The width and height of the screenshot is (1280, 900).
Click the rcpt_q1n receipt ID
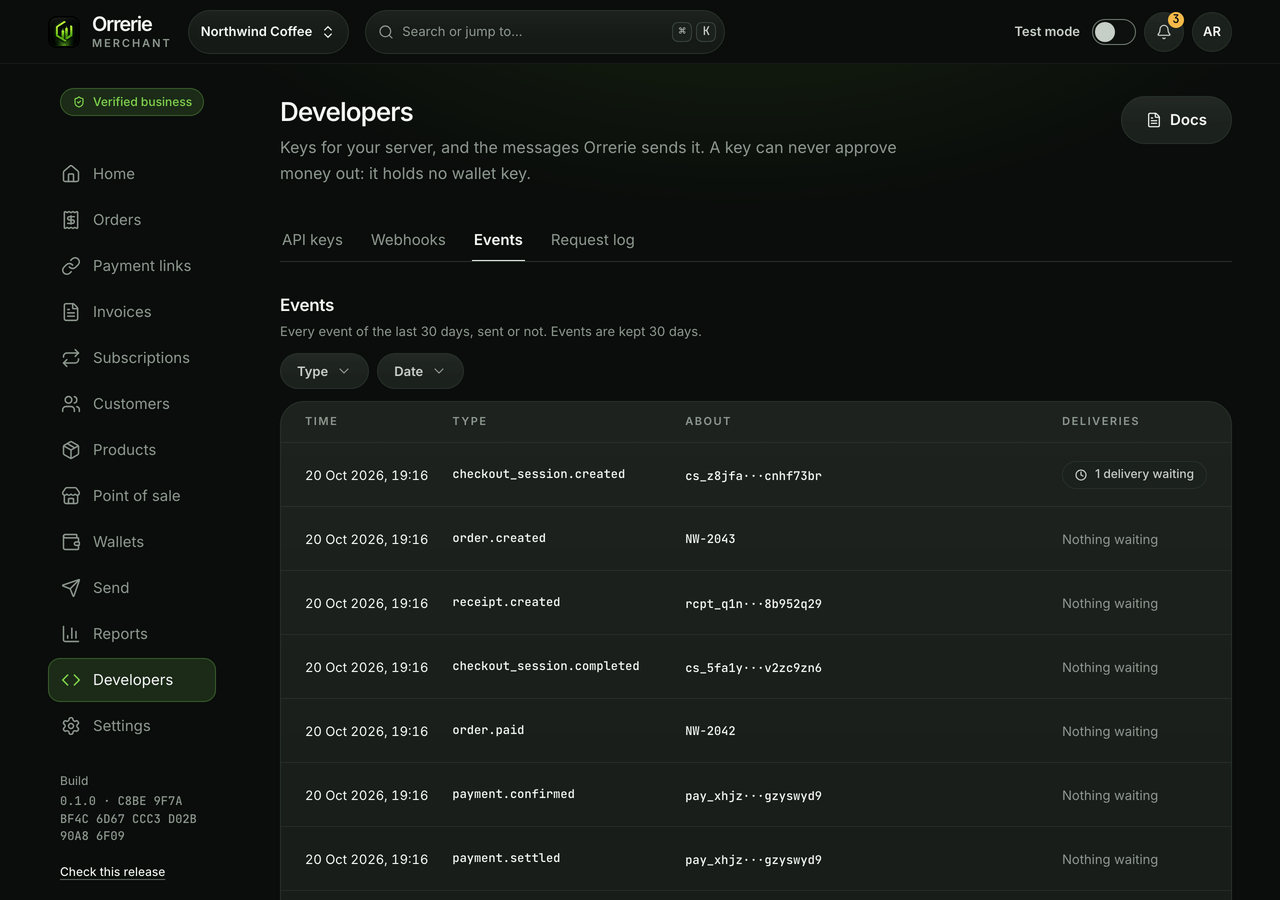[753, 604]
